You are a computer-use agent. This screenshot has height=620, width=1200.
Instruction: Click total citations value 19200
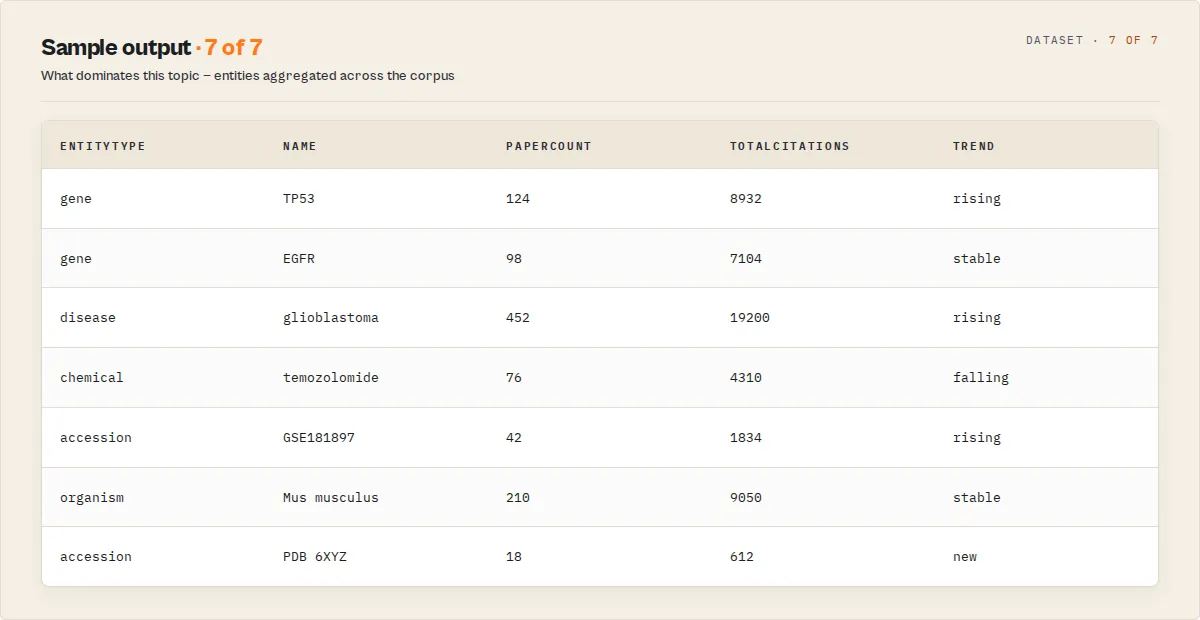[750, 318]
